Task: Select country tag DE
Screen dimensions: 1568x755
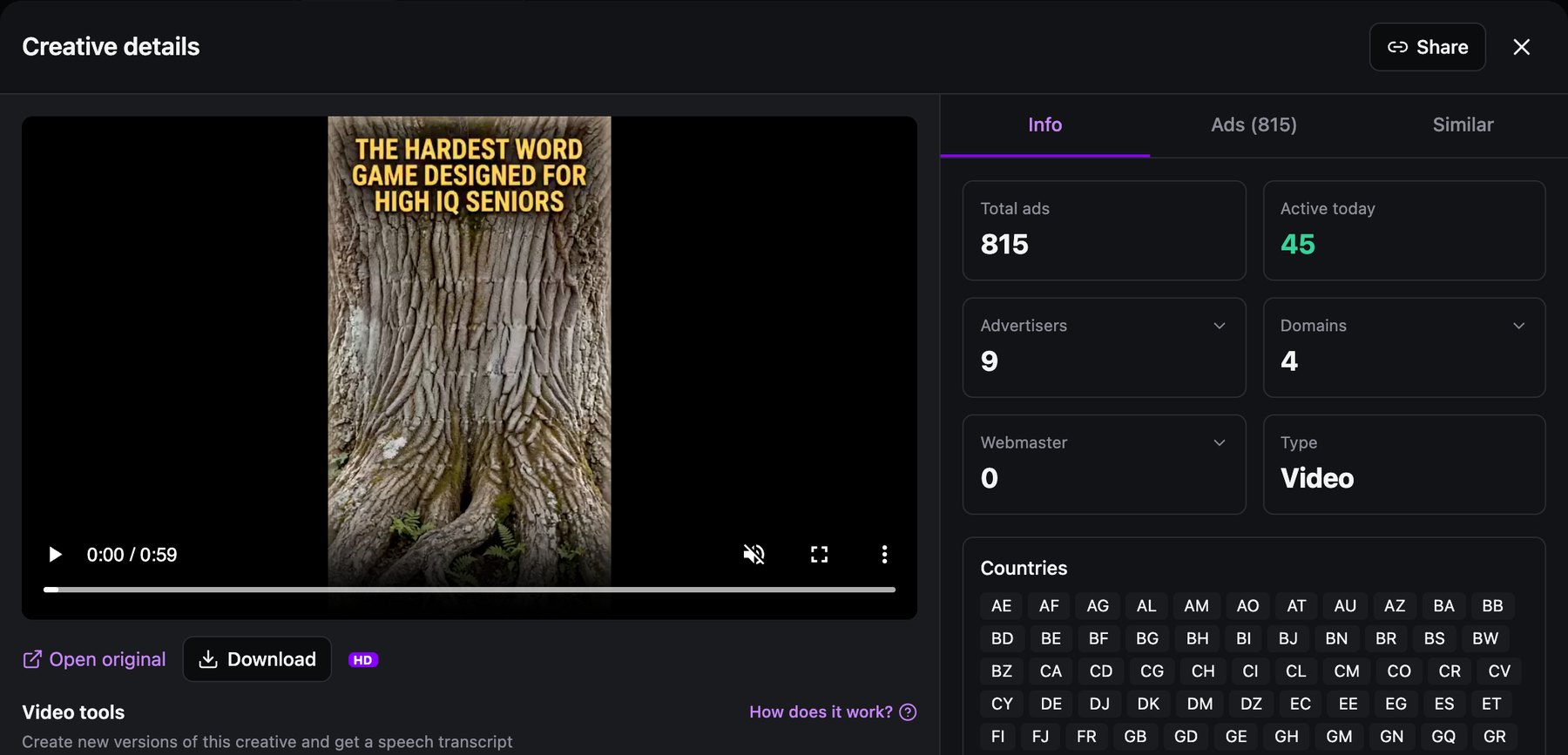Action: click(x=1051, y=704)
